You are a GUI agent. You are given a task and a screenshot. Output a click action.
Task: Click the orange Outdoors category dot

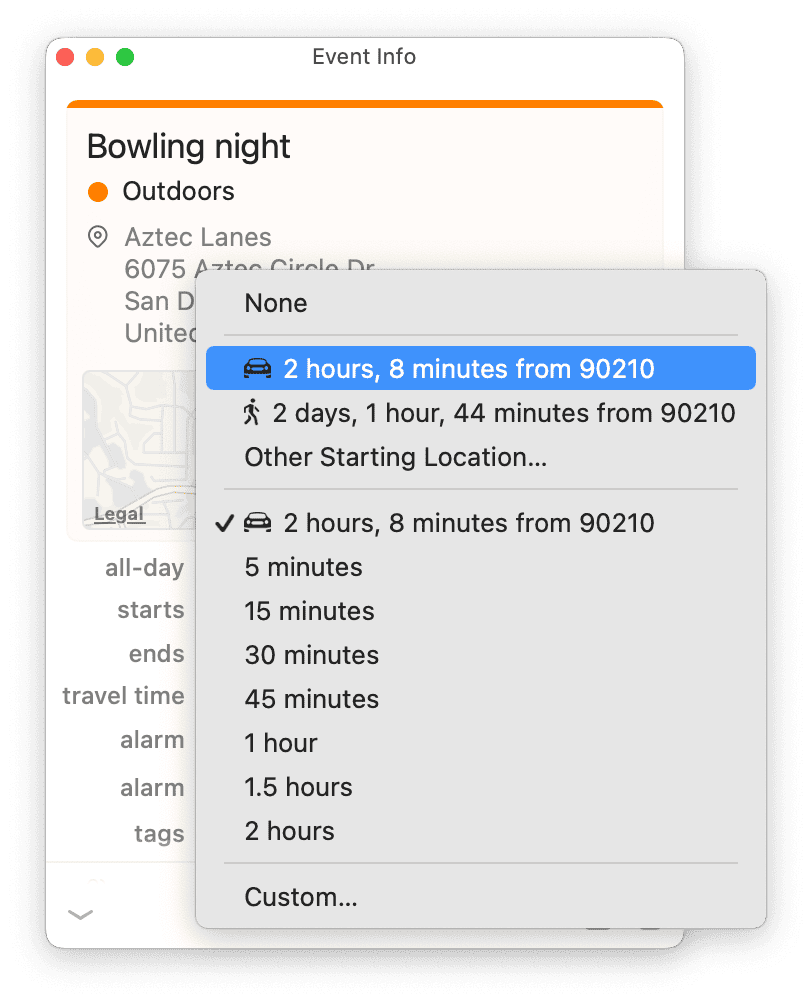[97, 190]
